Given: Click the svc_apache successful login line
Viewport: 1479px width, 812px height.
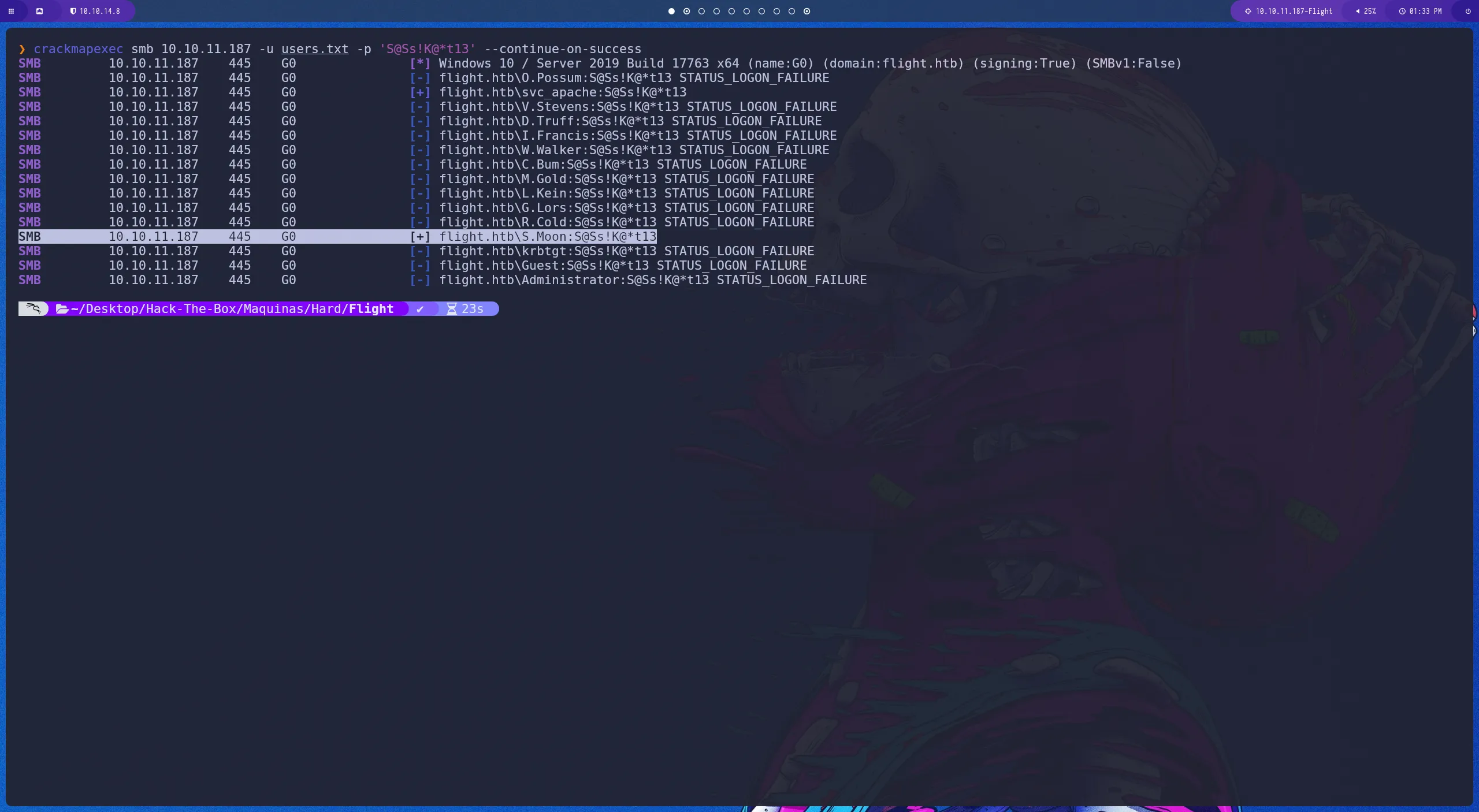Looking at the screenshot, I should click(x=562, y=92).
